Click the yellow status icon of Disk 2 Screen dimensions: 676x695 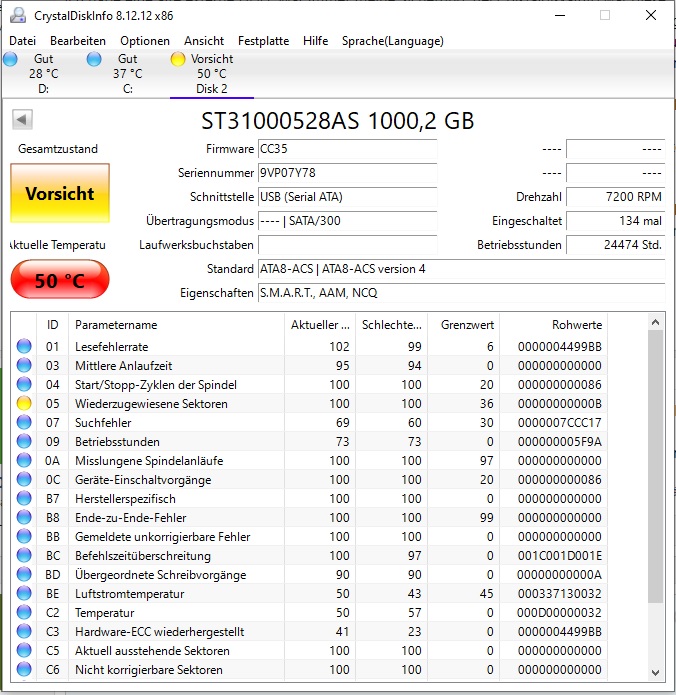pos(178,59)
